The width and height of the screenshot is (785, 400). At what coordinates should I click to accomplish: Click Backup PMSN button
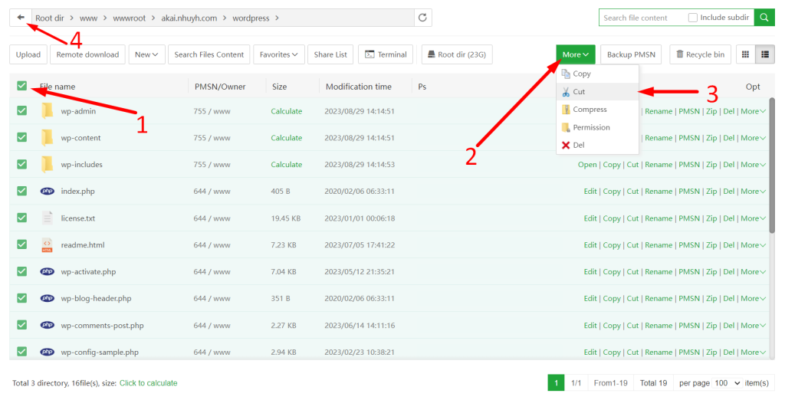pos(631,55)
